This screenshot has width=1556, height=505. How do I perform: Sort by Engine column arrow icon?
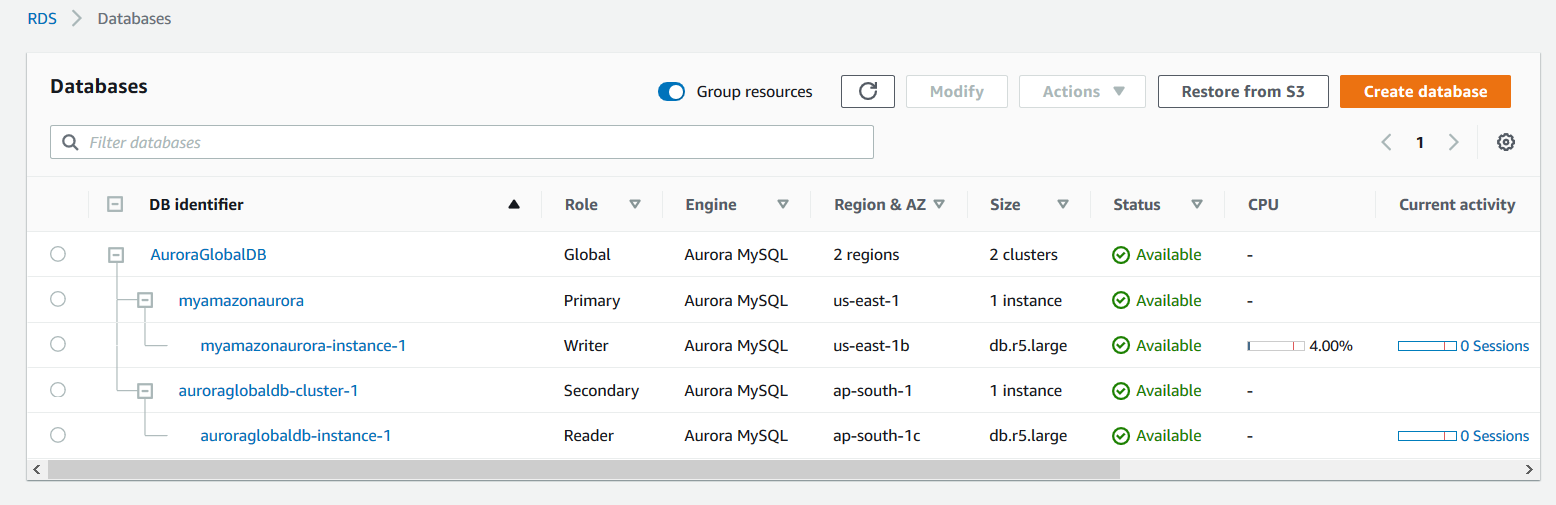[x=783, y=204]
